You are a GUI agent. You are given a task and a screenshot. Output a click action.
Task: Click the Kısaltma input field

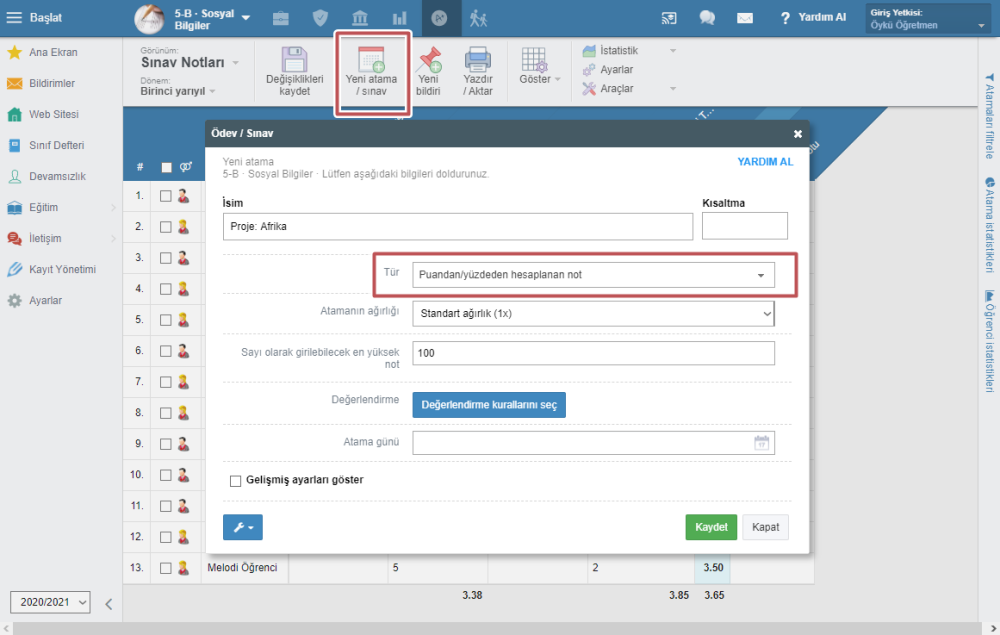pos(745,226)
